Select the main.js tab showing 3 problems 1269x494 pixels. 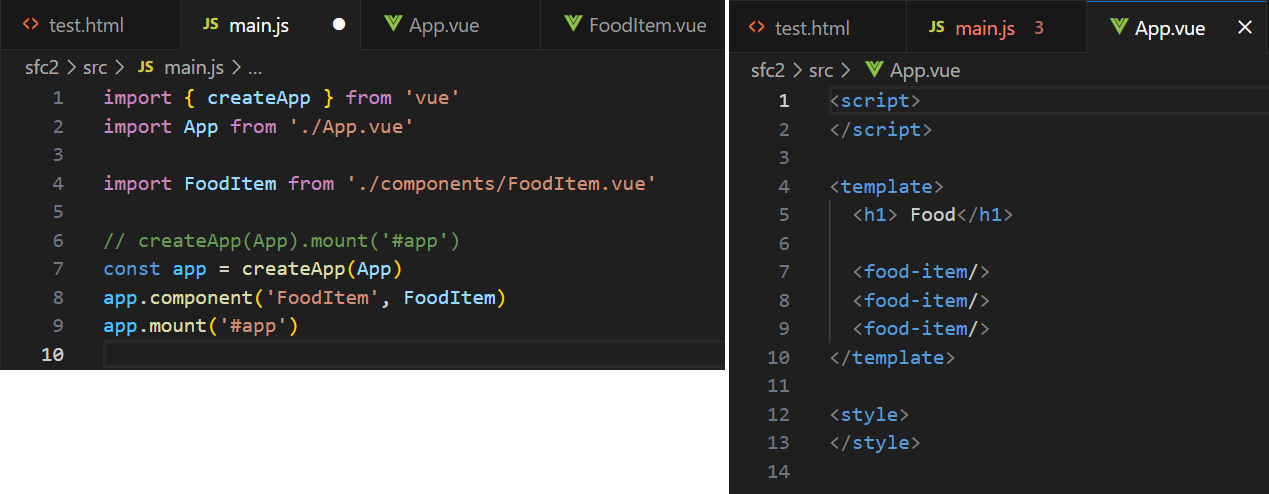985,28
